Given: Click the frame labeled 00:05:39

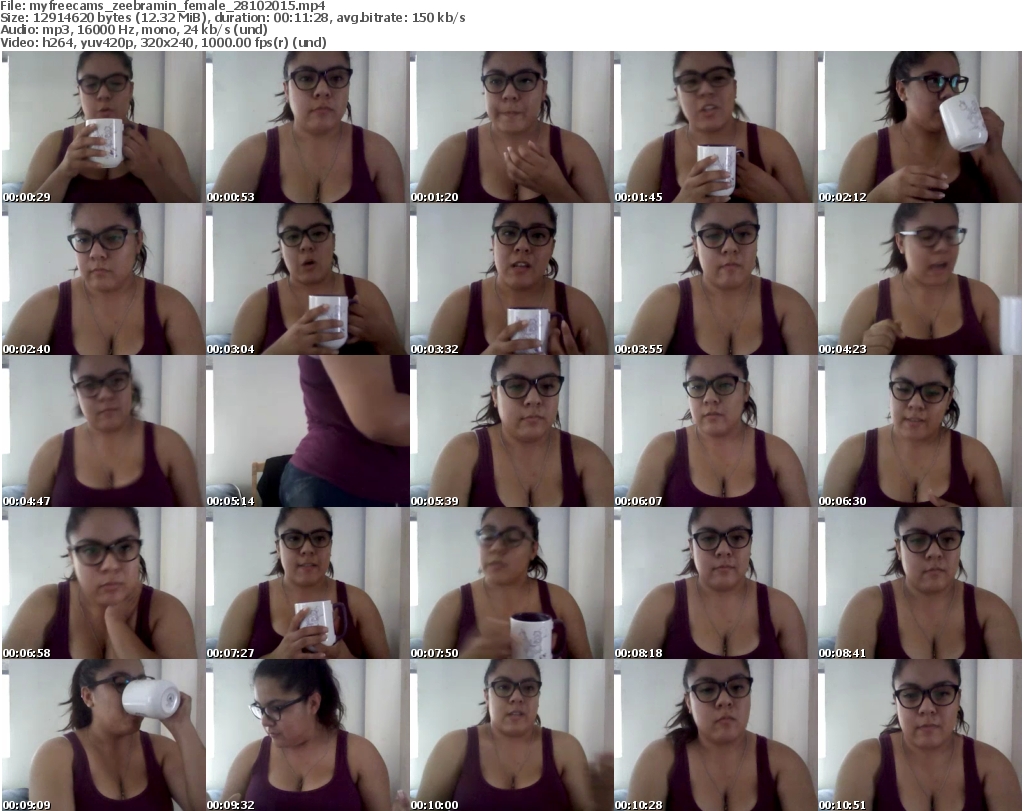Looking at the screenshot, I should tap(511, 432).
